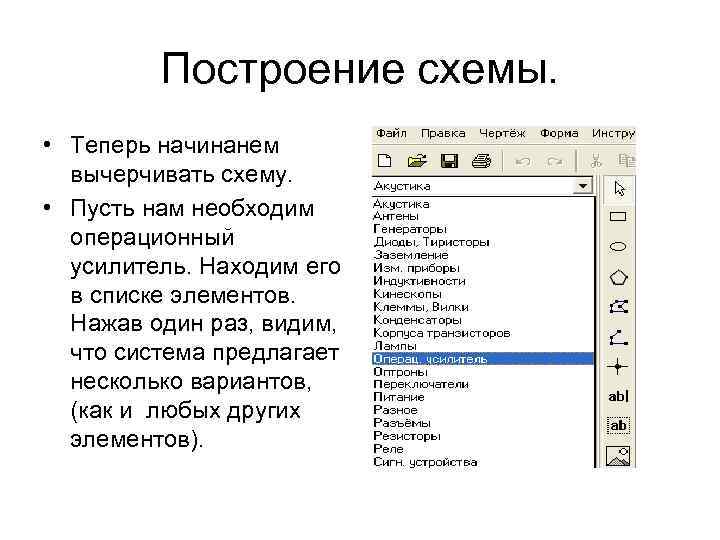Click the Print icon

482,161
